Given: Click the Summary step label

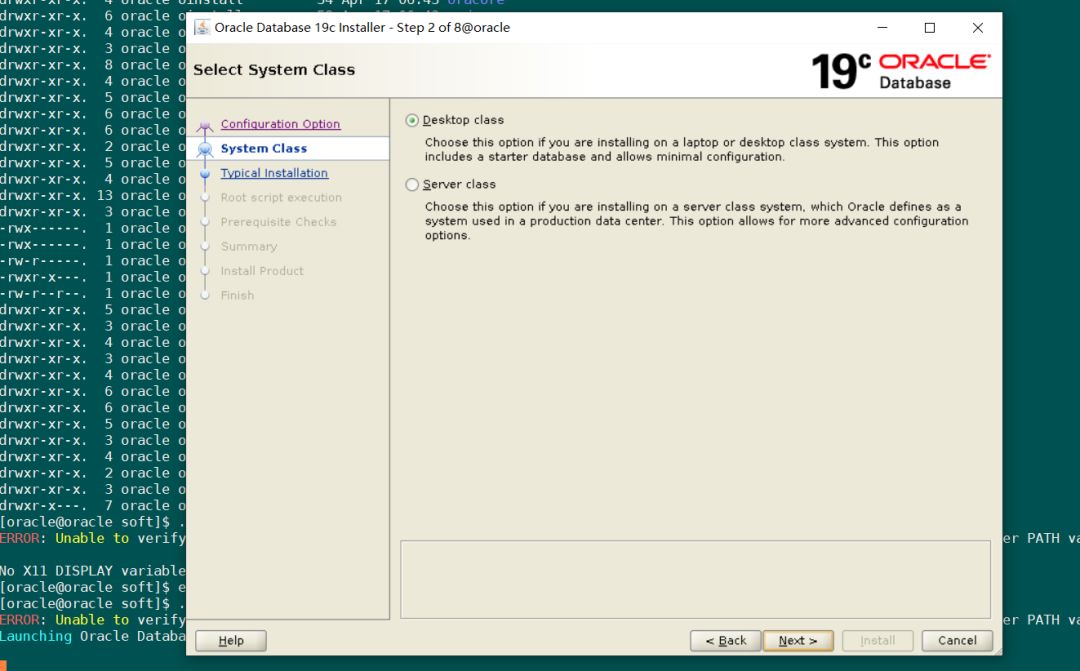Looking at the screenshot, I should (249, 247).
